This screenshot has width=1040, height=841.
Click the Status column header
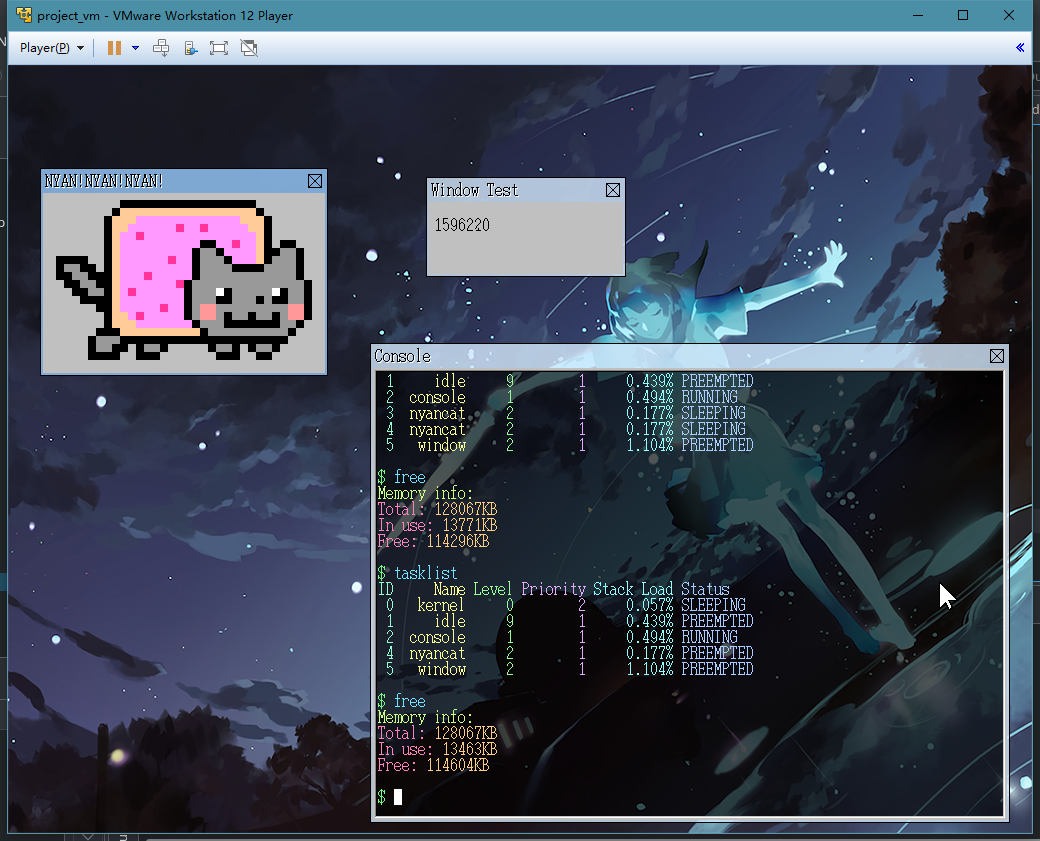click(x=705, y=589)
